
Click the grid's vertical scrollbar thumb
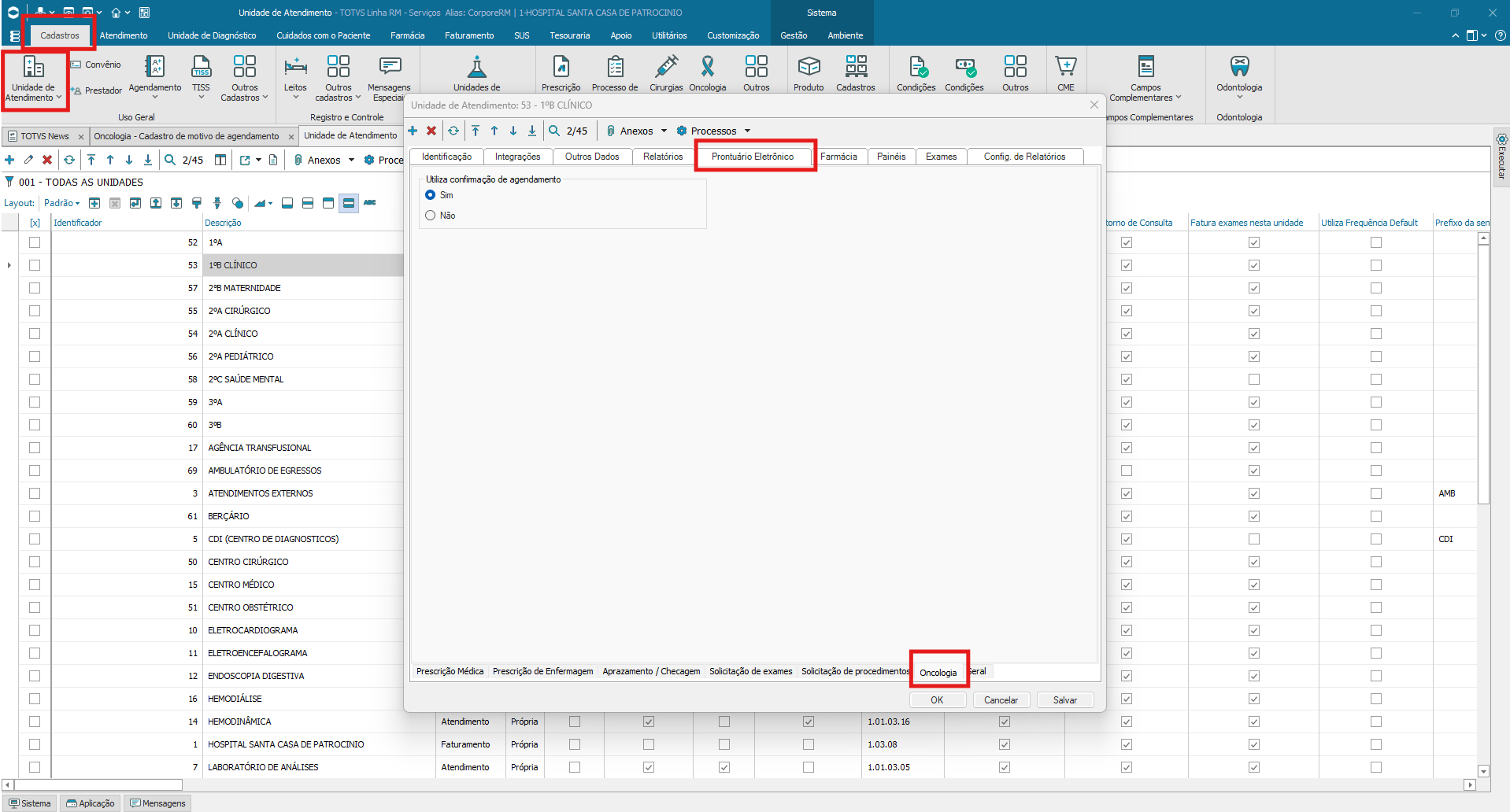pyautogui.click(x=1483, y=374)
